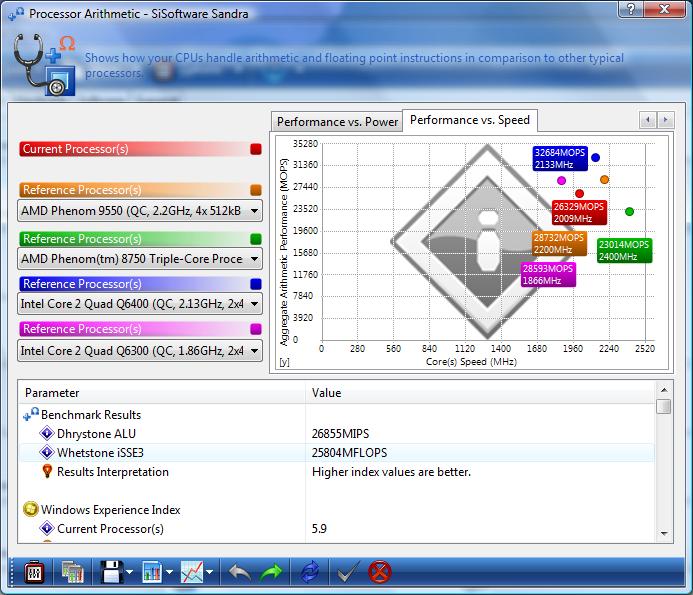
Task: Click the red cancel X icon
Action: 379,572
